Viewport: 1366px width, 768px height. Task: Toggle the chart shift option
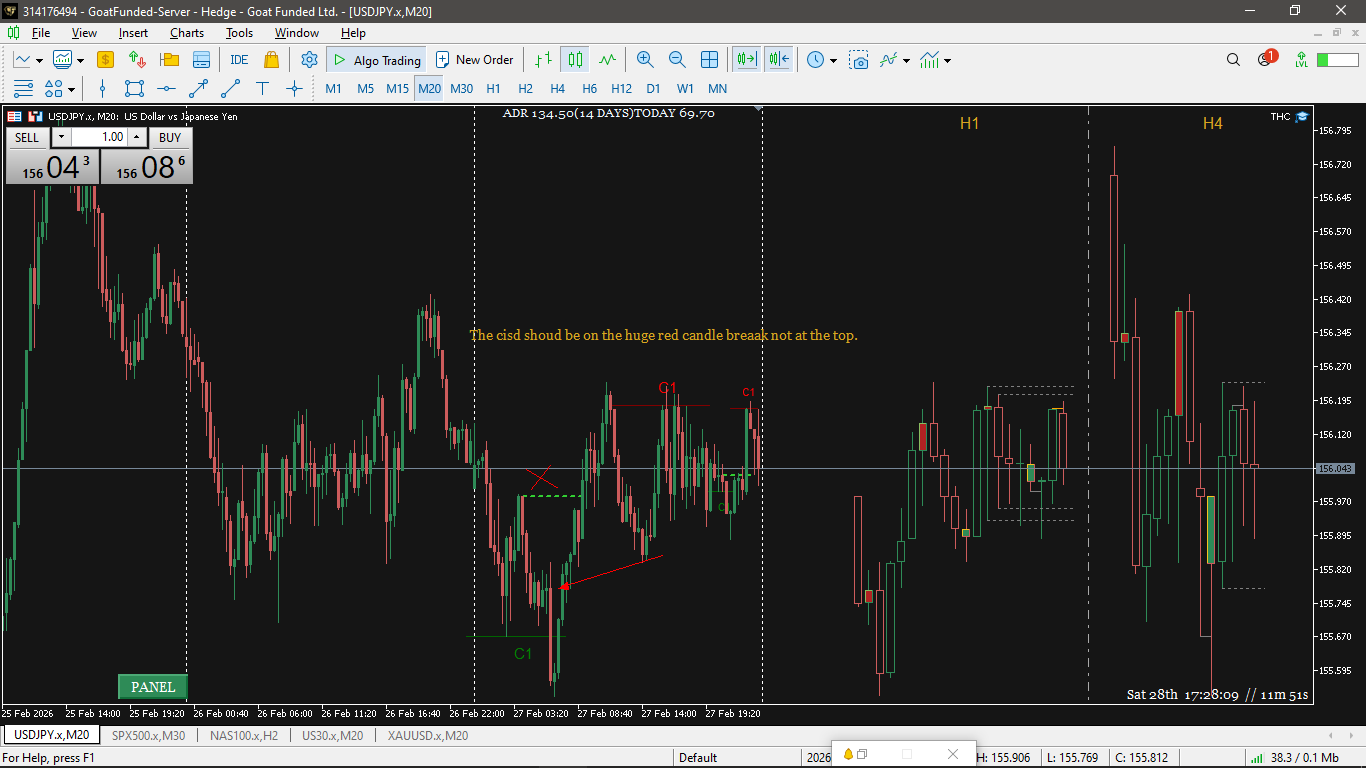[x=779, y=60]
